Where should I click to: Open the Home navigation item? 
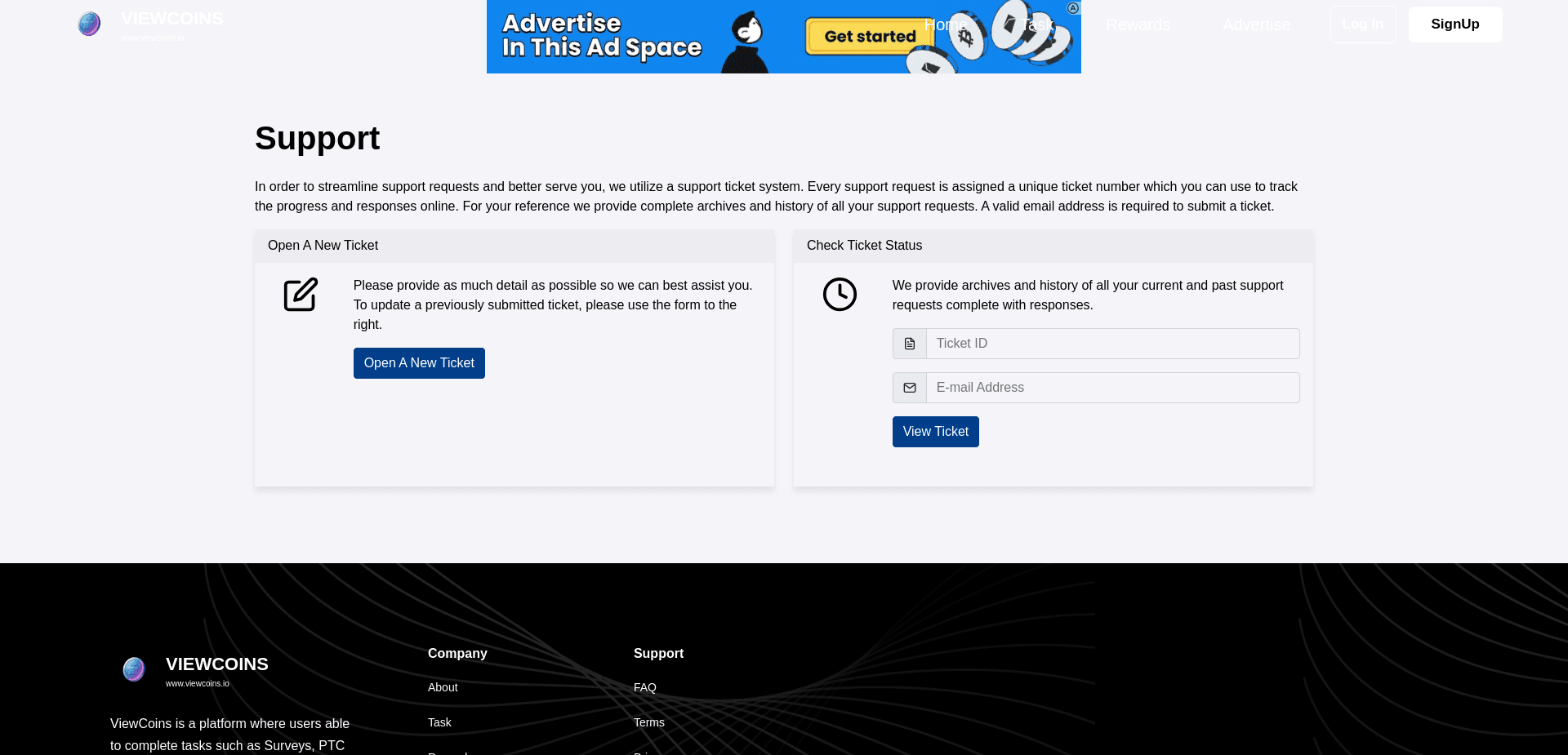(x=945, y=24)
